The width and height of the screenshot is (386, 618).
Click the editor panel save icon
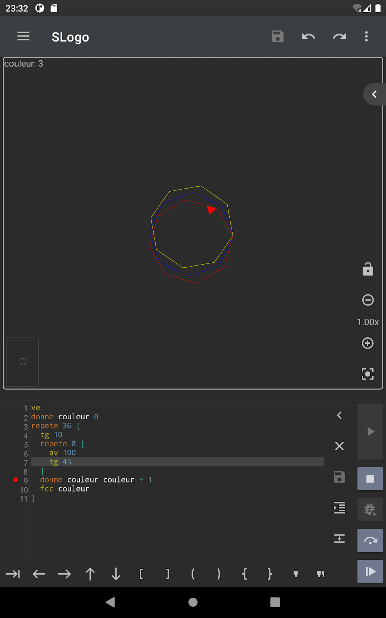(339, 477)
